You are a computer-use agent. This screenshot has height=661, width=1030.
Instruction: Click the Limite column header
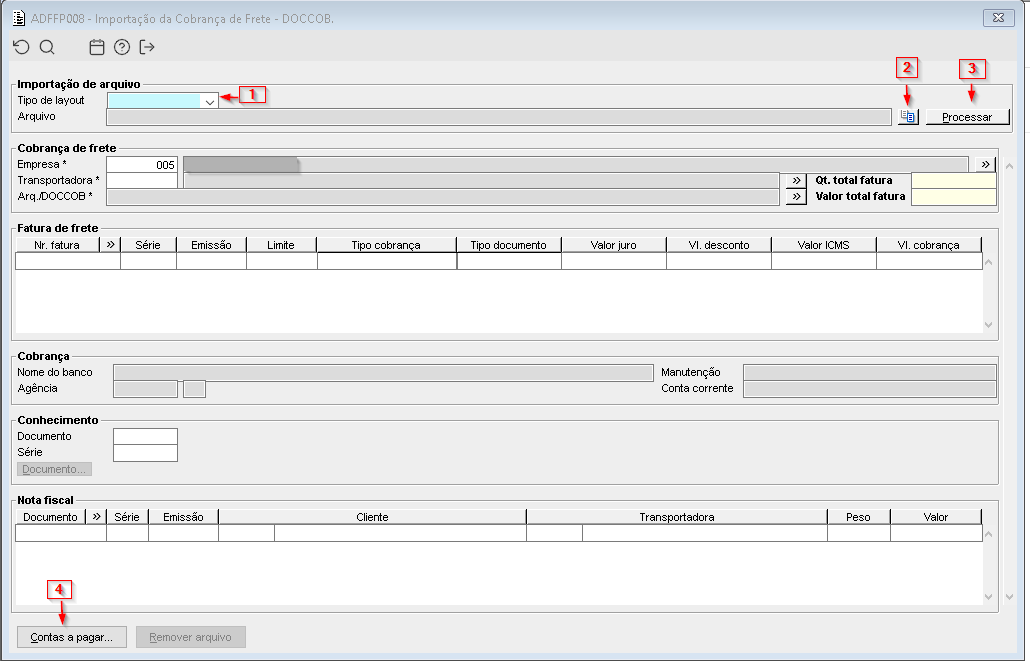coord(281,245)
